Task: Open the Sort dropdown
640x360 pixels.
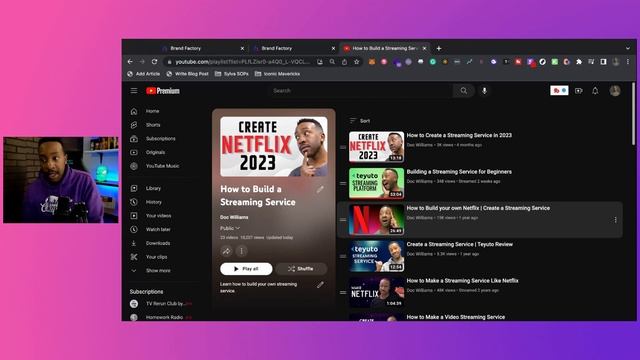Action: [x=360, y=121]
